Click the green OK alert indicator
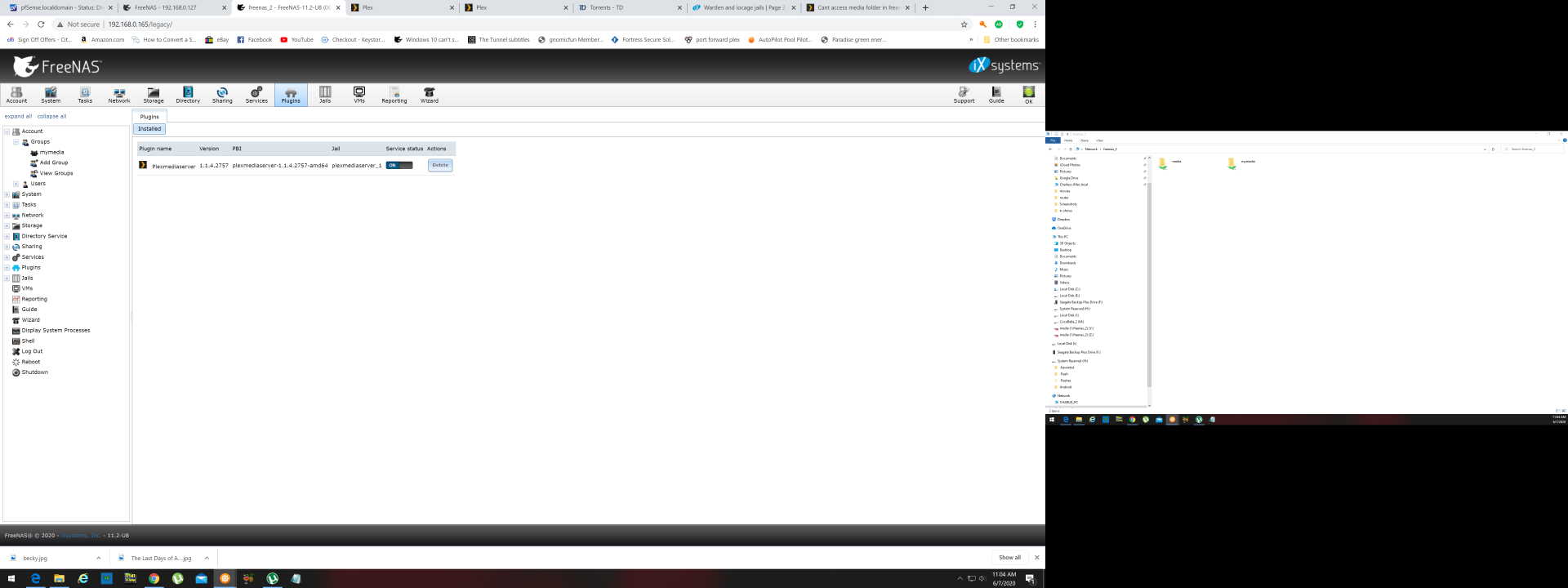 (1029, 95)
